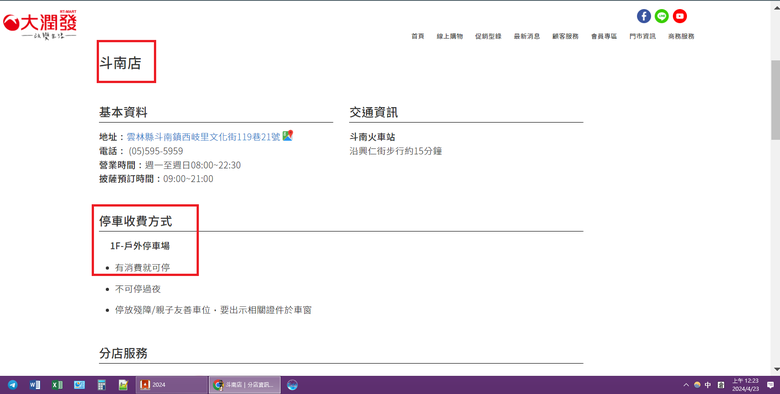Viewport: 780px width, 394px height.
Task: Open the notepad with green checkmark taskbar icon
Action: pos(123,385)
